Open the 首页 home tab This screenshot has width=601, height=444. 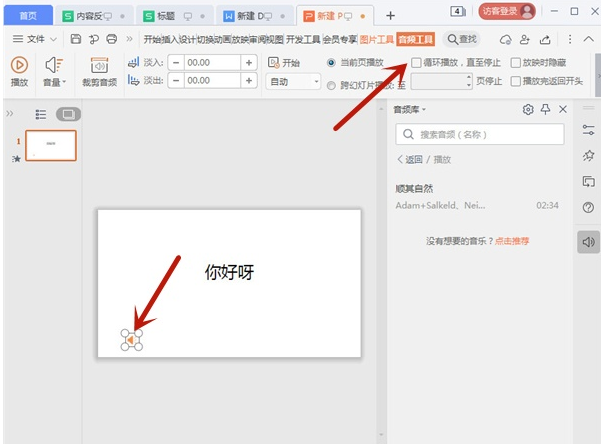coord(29,15)
